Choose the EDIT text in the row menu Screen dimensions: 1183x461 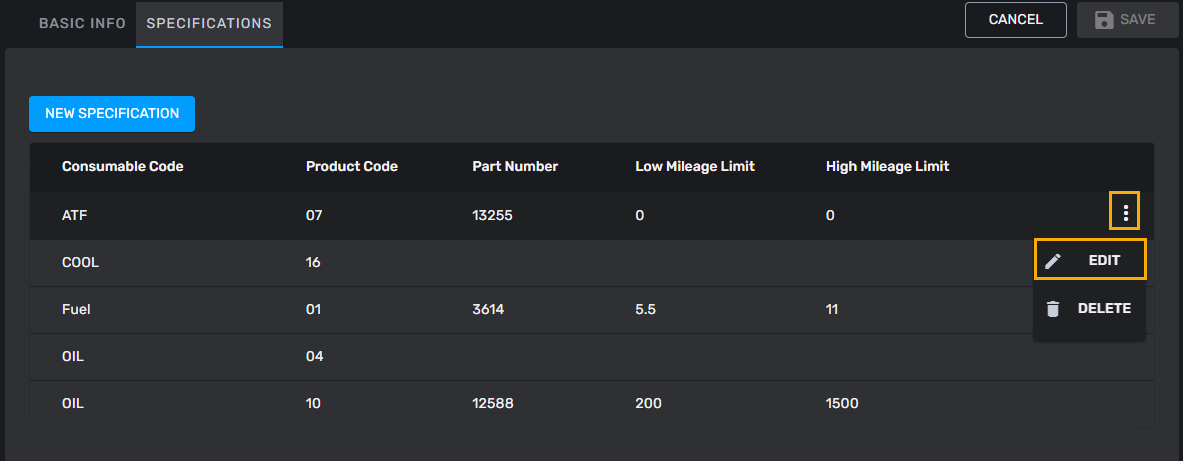pyautogui.click(x=1104, y=261)
